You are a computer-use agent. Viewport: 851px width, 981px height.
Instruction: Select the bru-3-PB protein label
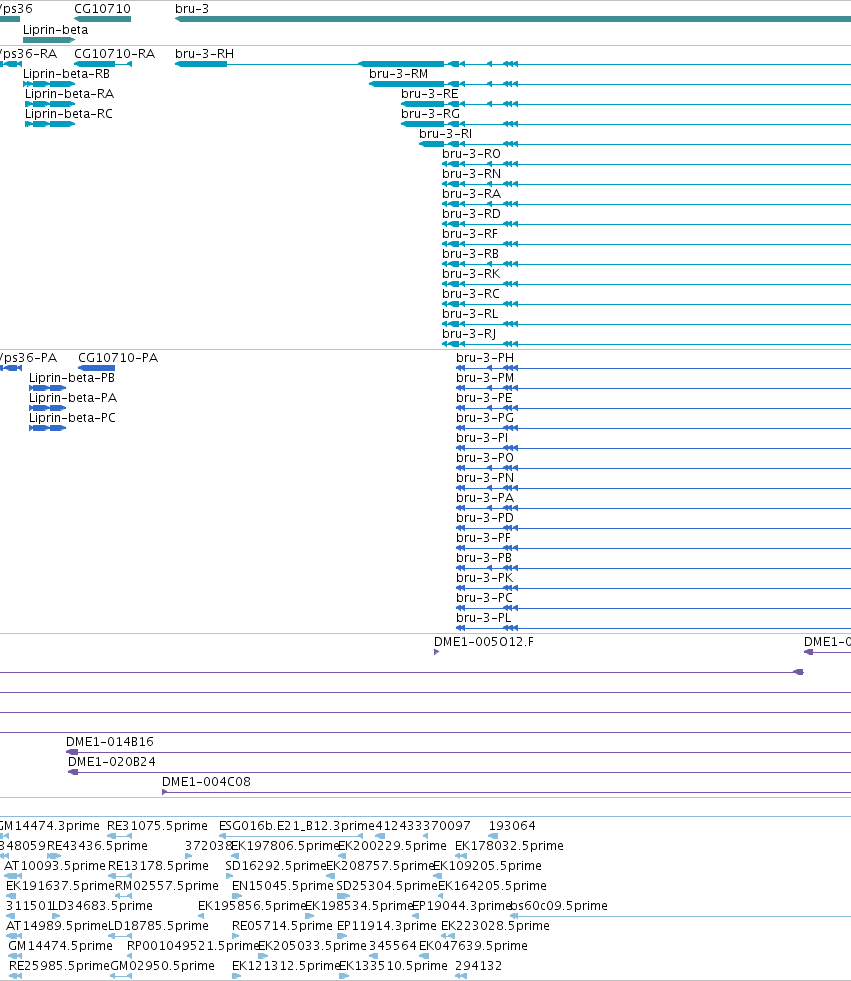click(x=484, y=558)
